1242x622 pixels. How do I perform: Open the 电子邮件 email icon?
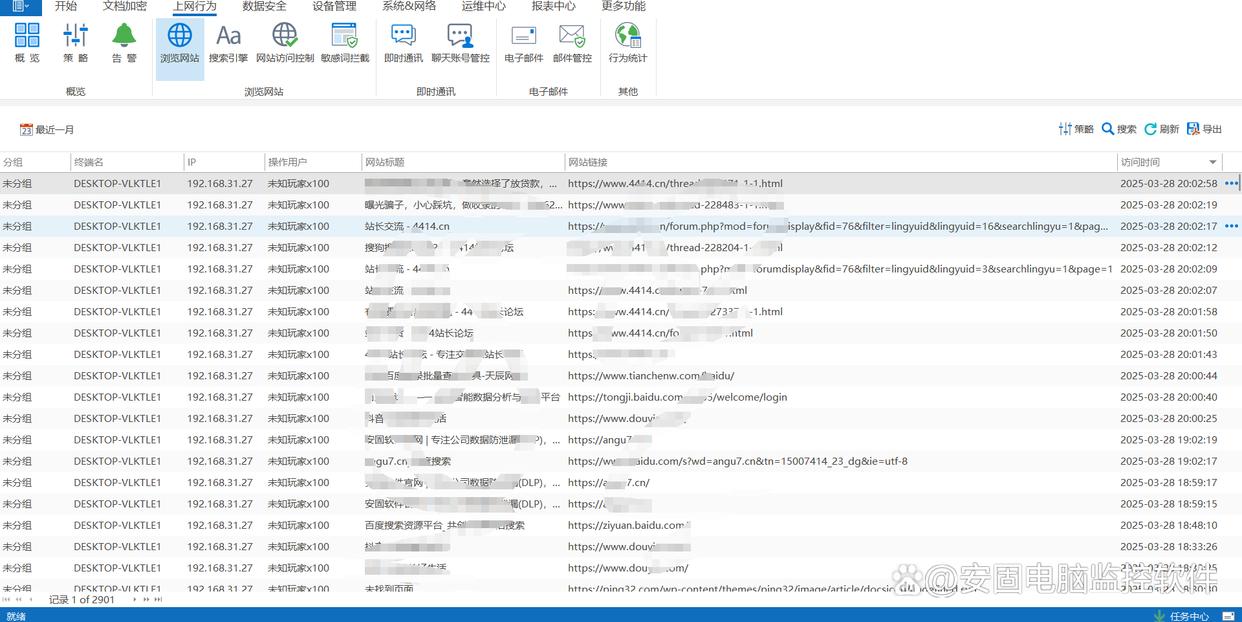(524, 42)
